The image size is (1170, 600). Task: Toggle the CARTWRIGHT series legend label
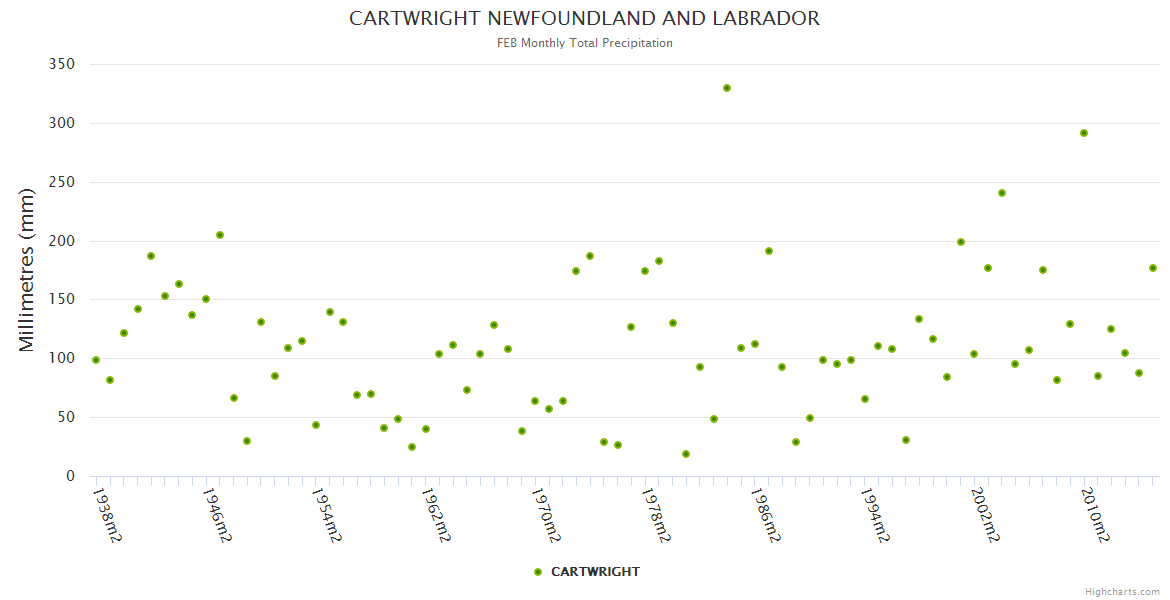[x=595, y=572]
